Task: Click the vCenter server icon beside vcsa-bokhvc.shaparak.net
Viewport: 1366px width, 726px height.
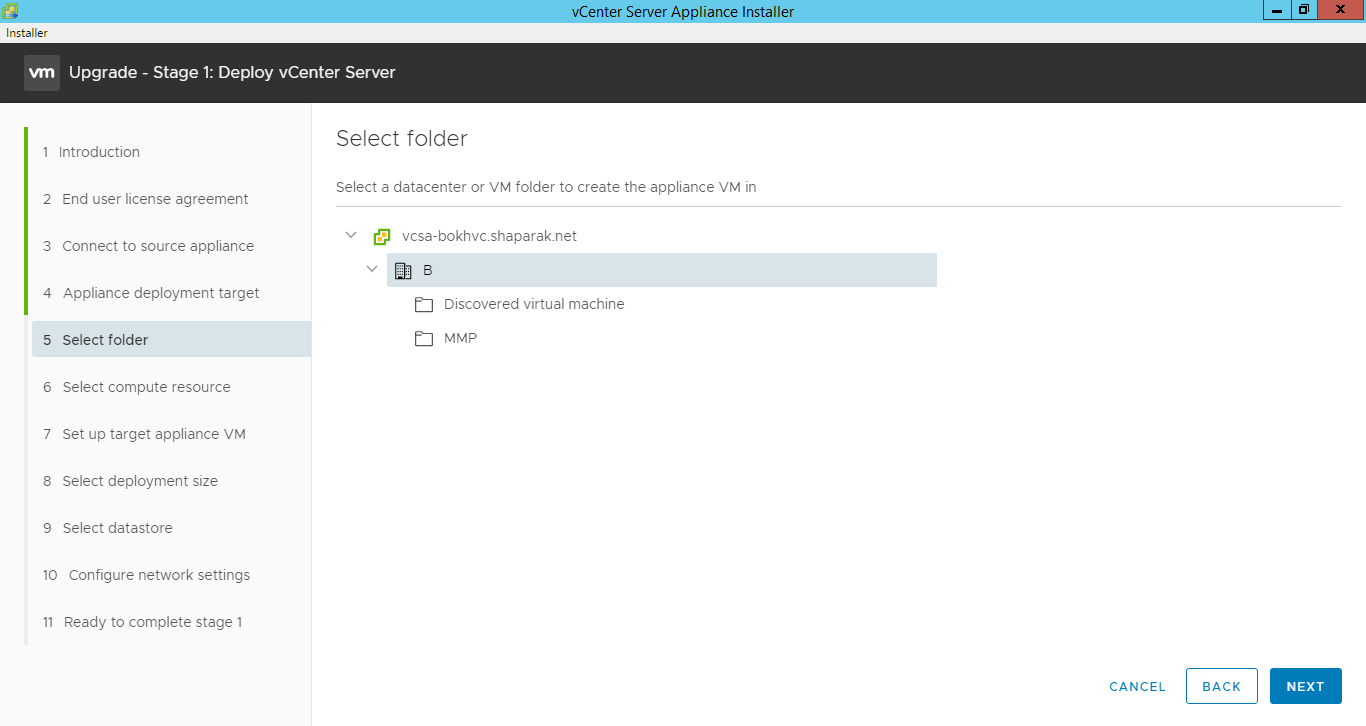Action: click(x=381, y=235)
